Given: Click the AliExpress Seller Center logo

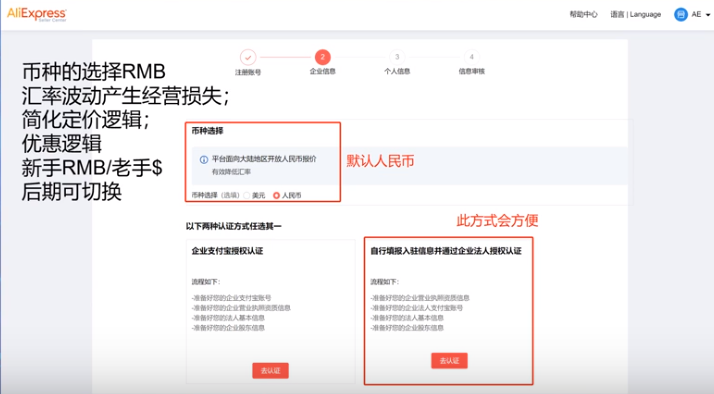Looking at the screenshot, I should pyautogui.click(x=36, y=14).
